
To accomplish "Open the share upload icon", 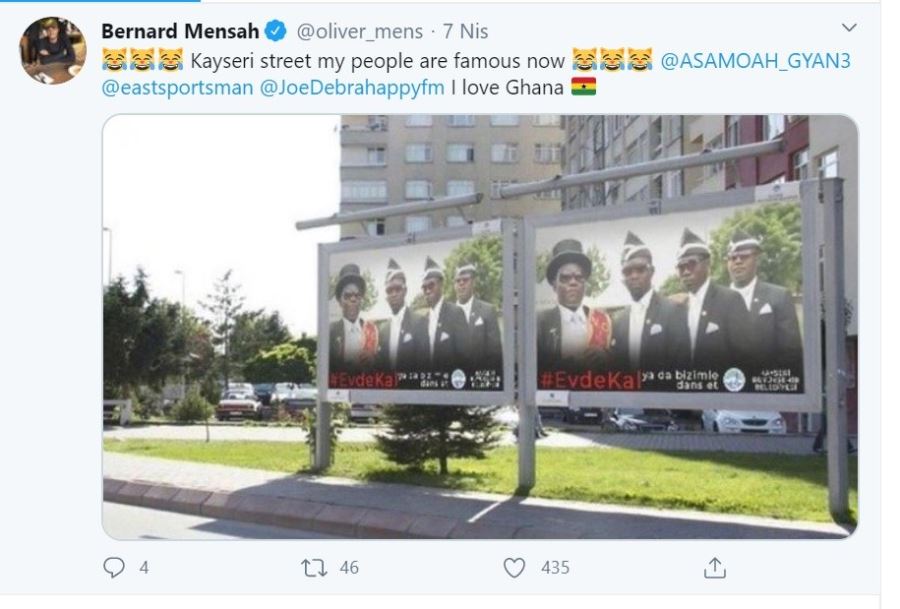I will coord(715,567).
